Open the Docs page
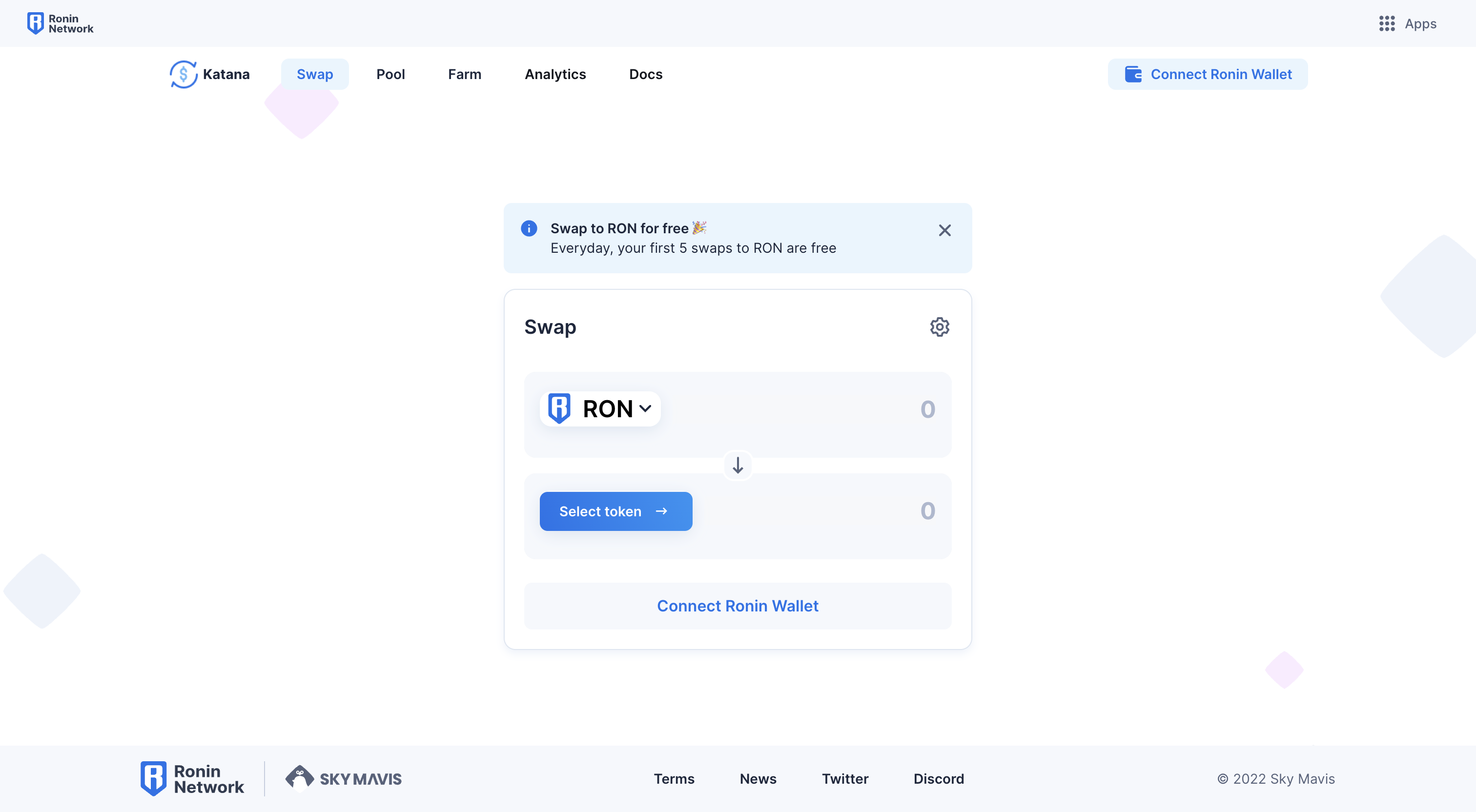Image resolution: width=1476 pixels, height=812 pixels. 646,74
